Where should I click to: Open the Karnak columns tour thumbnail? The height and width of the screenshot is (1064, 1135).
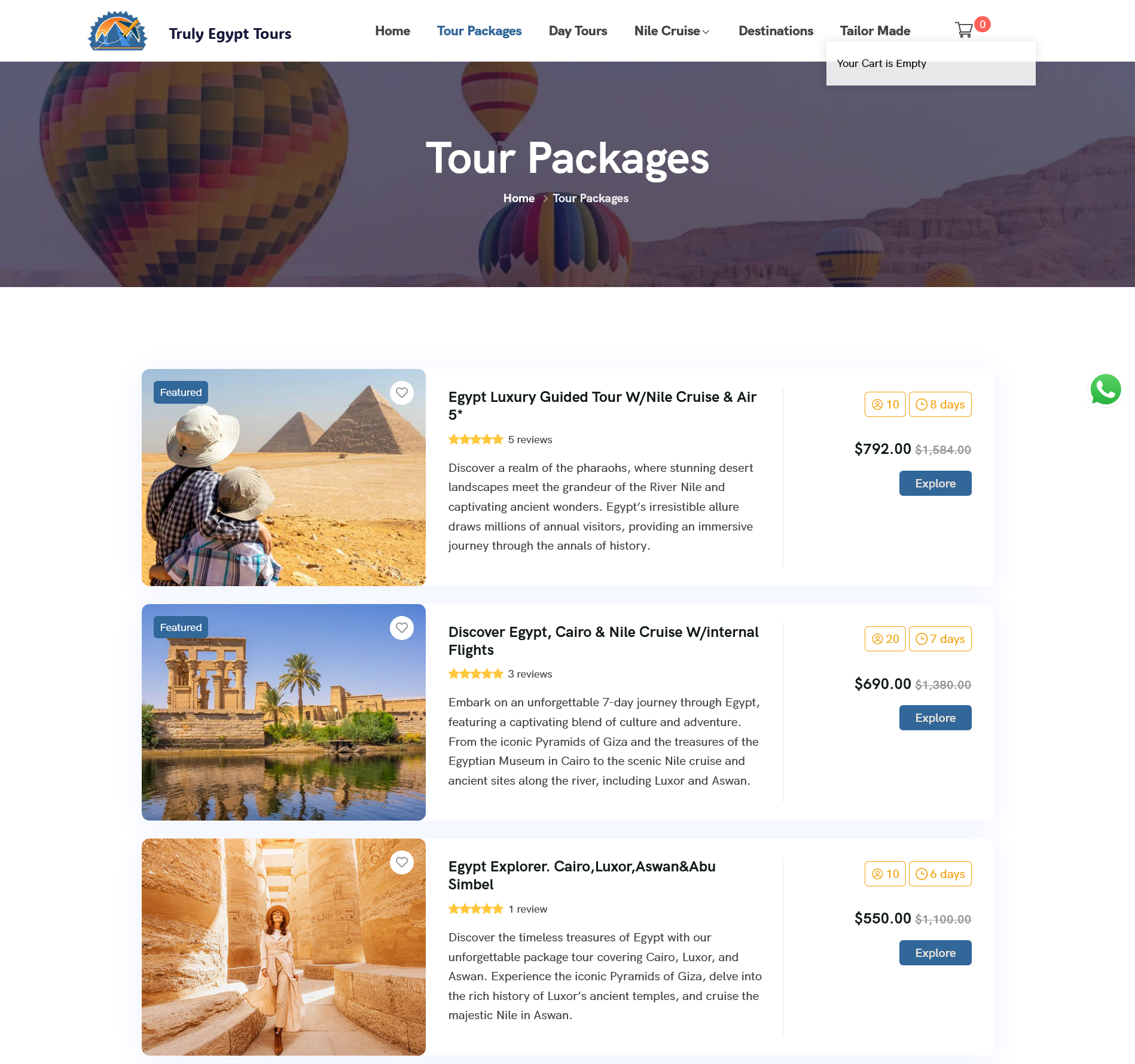coord(283,947)
